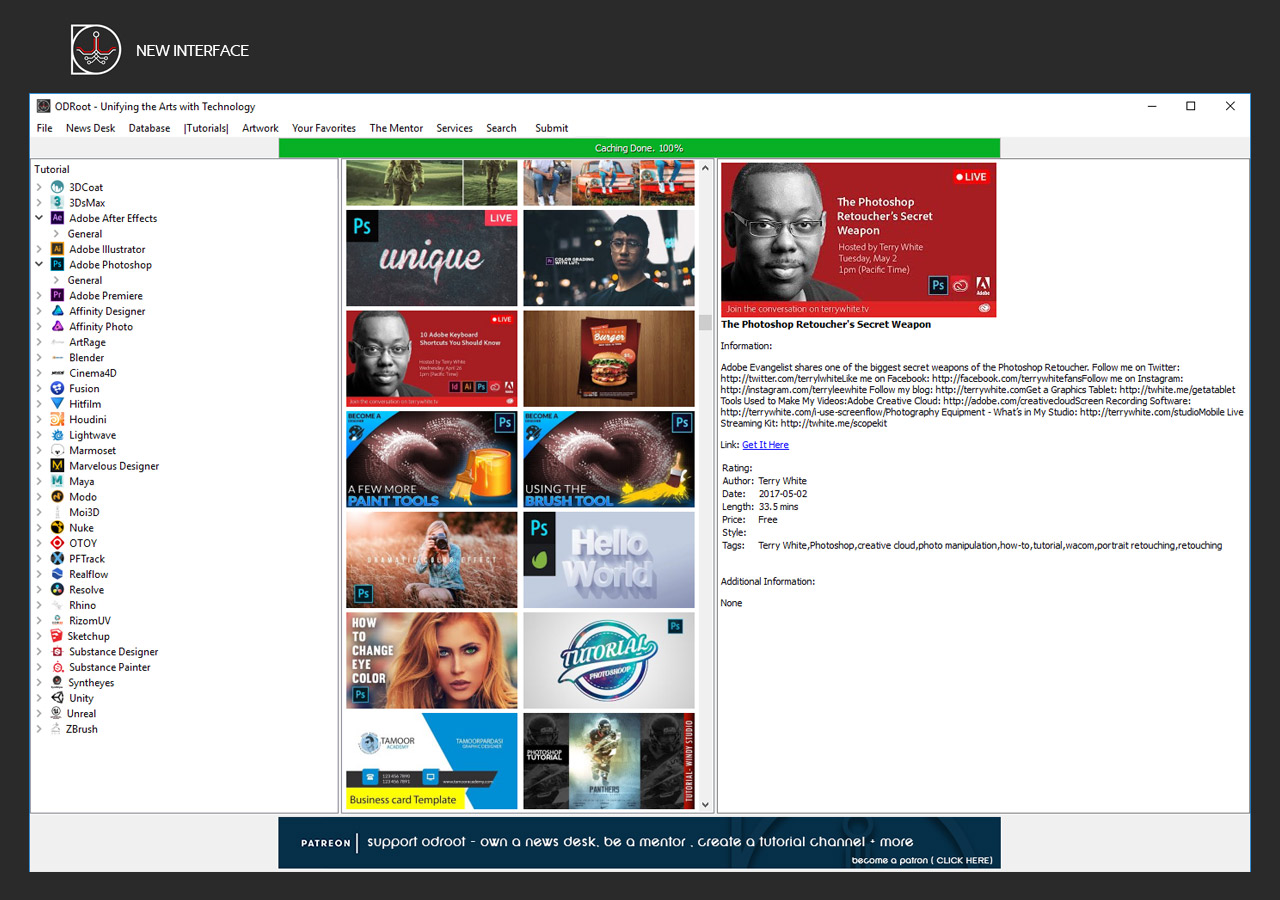Expand the Maya tree node
Image resolution: width=1280 pixels, height=900 pixels.
click(39, 482)
